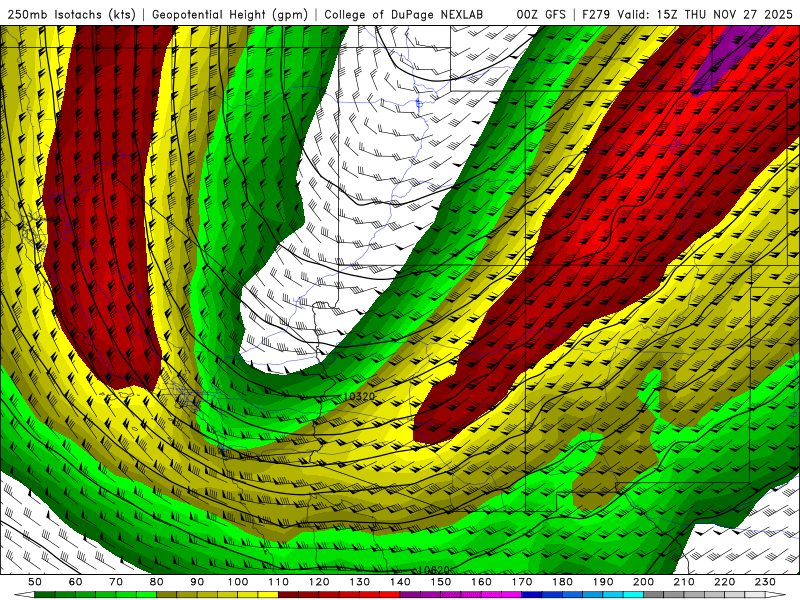Click the 150 knot legend label
This screenshot has width=800, height=600.
pos(441,582)
